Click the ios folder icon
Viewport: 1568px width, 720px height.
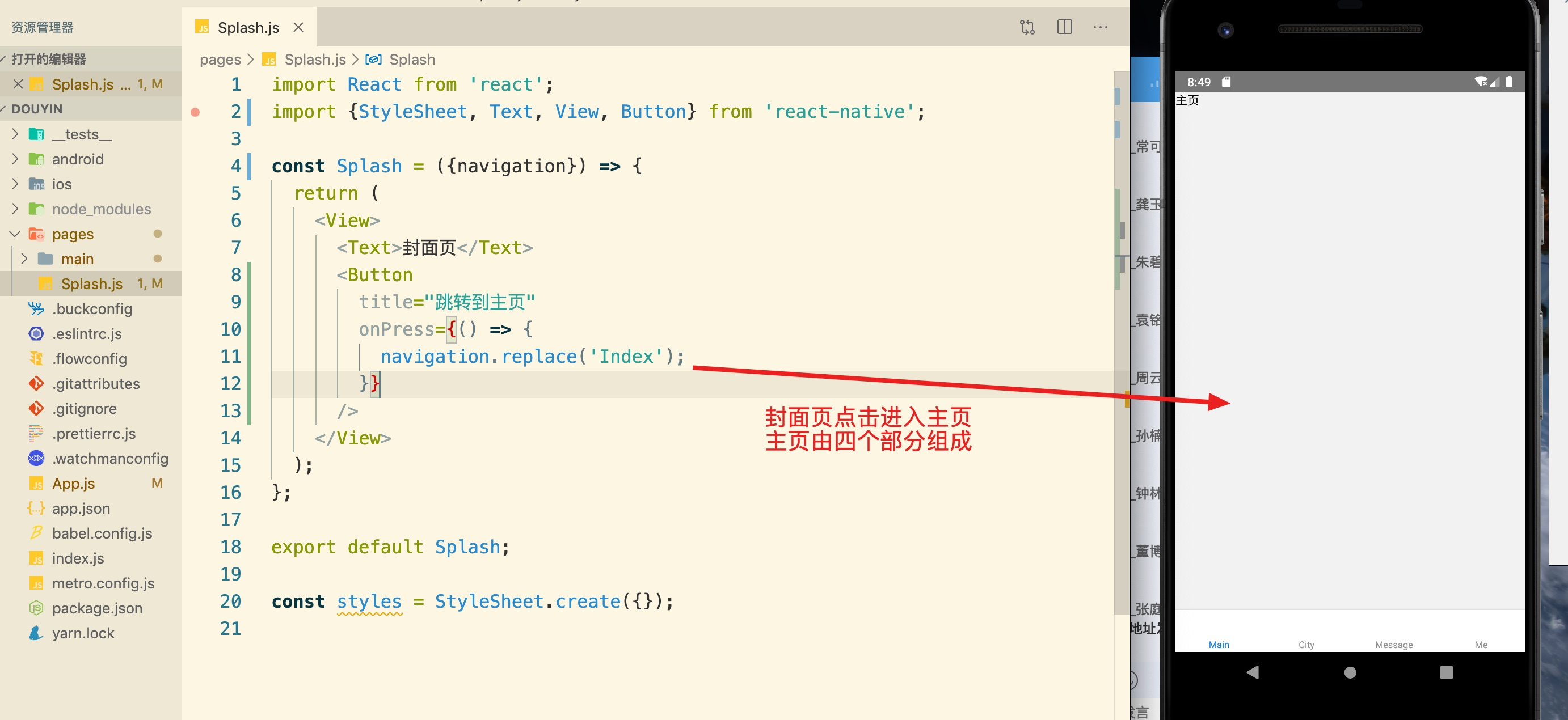tap(36, 184)
